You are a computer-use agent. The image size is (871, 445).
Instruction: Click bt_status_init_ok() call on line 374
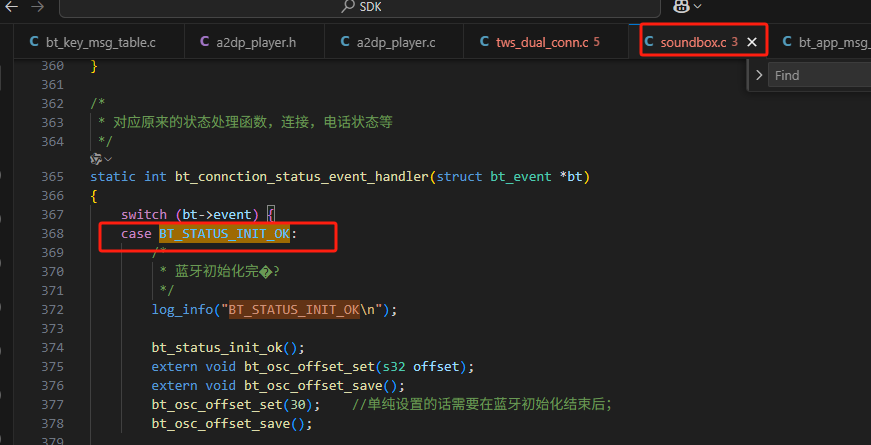coord(228,348)
